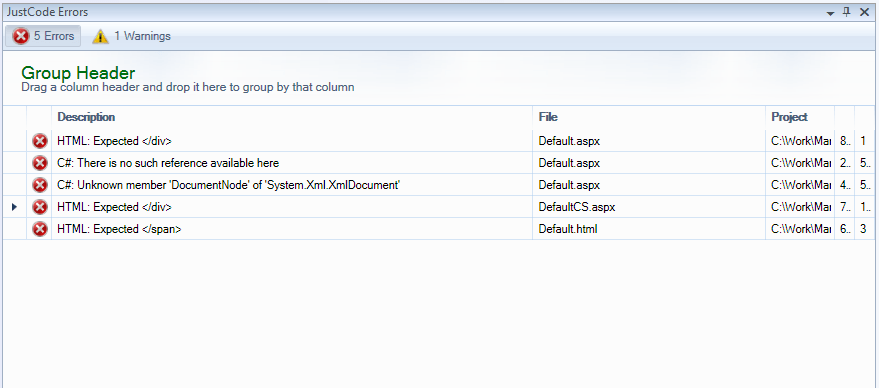Click the yellow warning triangle icon

100,36
